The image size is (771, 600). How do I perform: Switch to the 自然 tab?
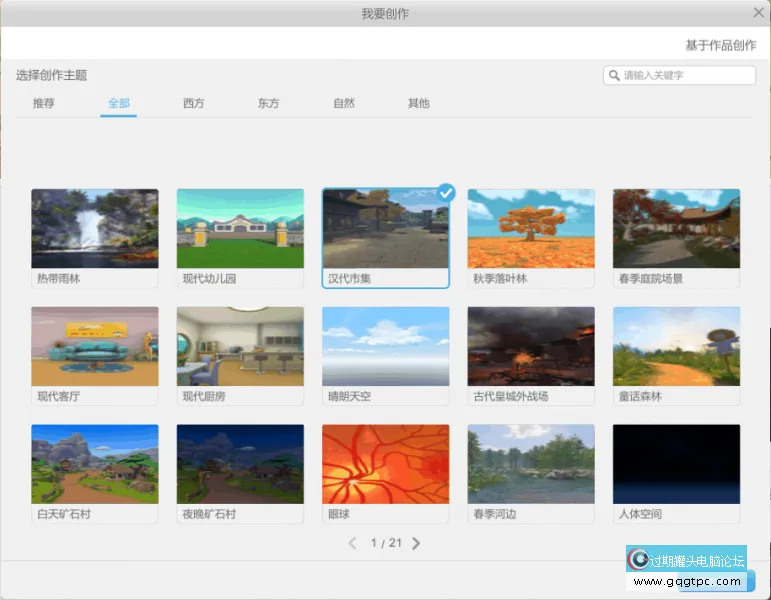pos(344,103)
